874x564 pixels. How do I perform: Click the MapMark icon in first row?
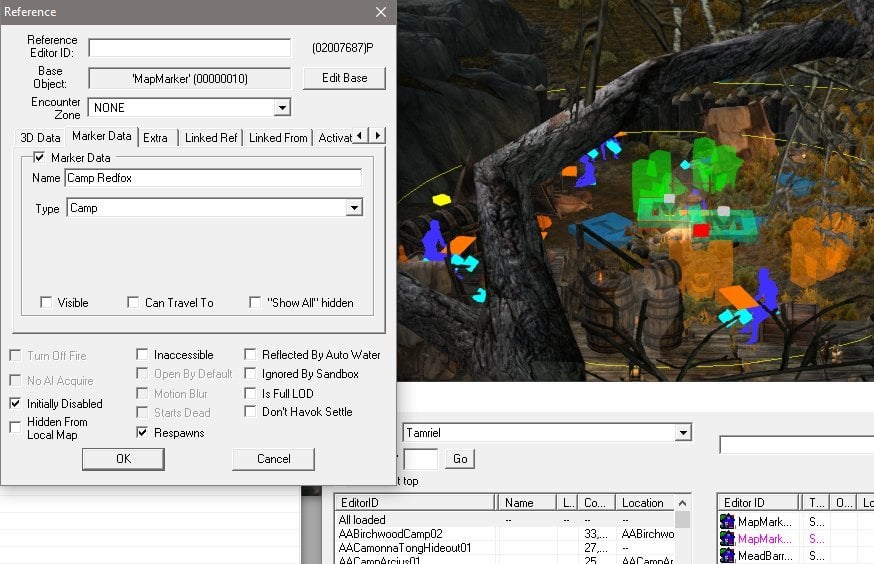click(x=727, y=522)
